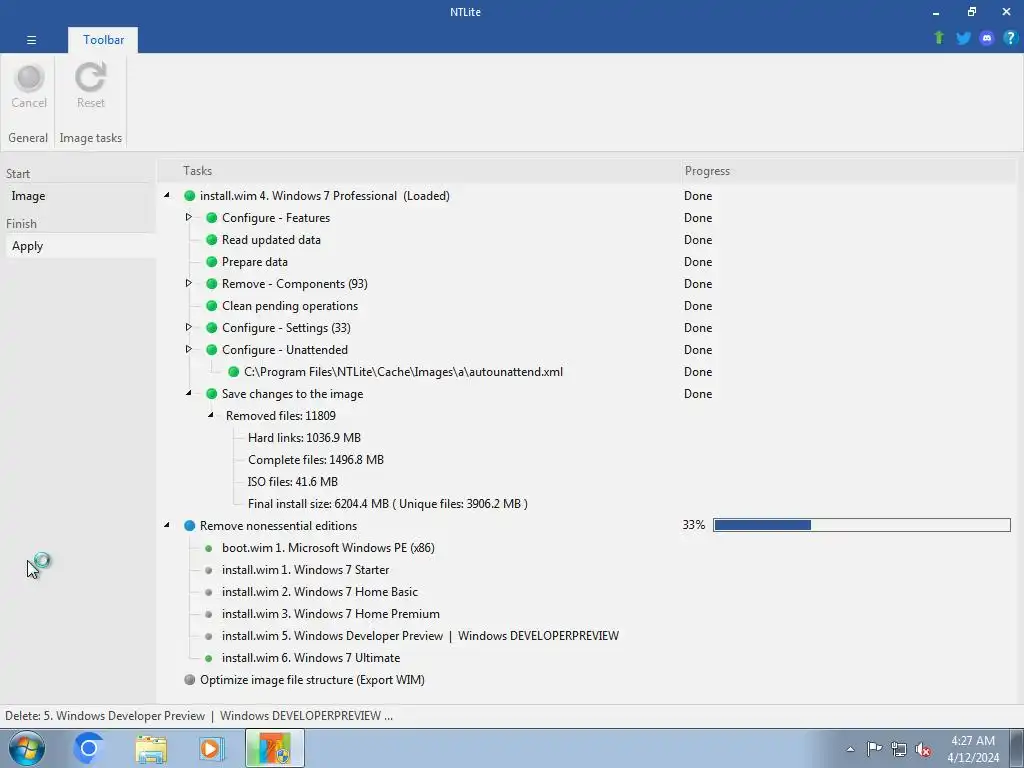
Task: Click the Tasks column header
Action: (197, 171)
